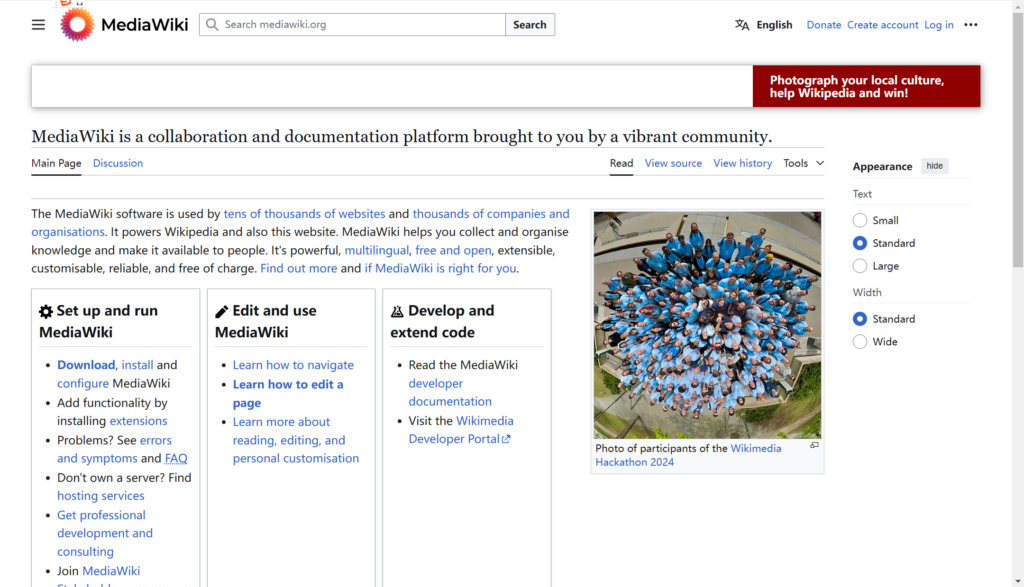
Task: Select the Wide width option
Action: pos(860,342)
